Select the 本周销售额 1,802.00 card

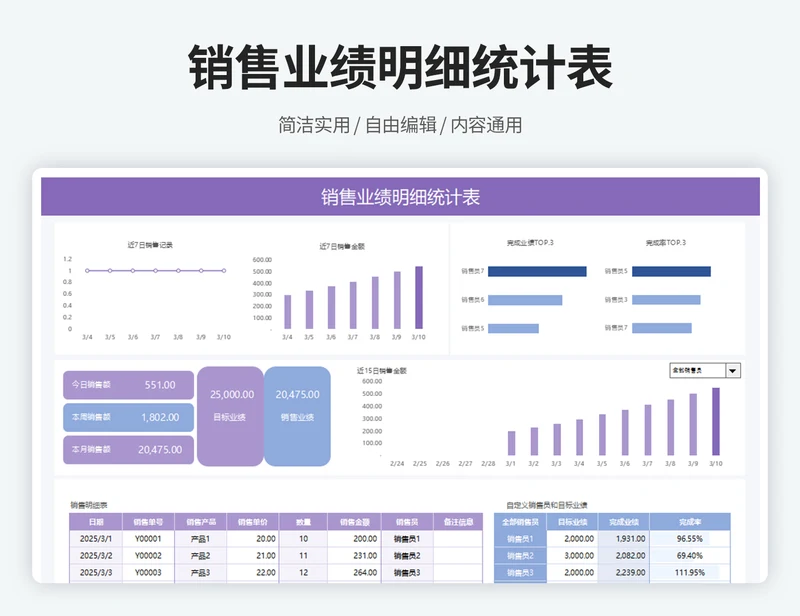click(128, 417)
